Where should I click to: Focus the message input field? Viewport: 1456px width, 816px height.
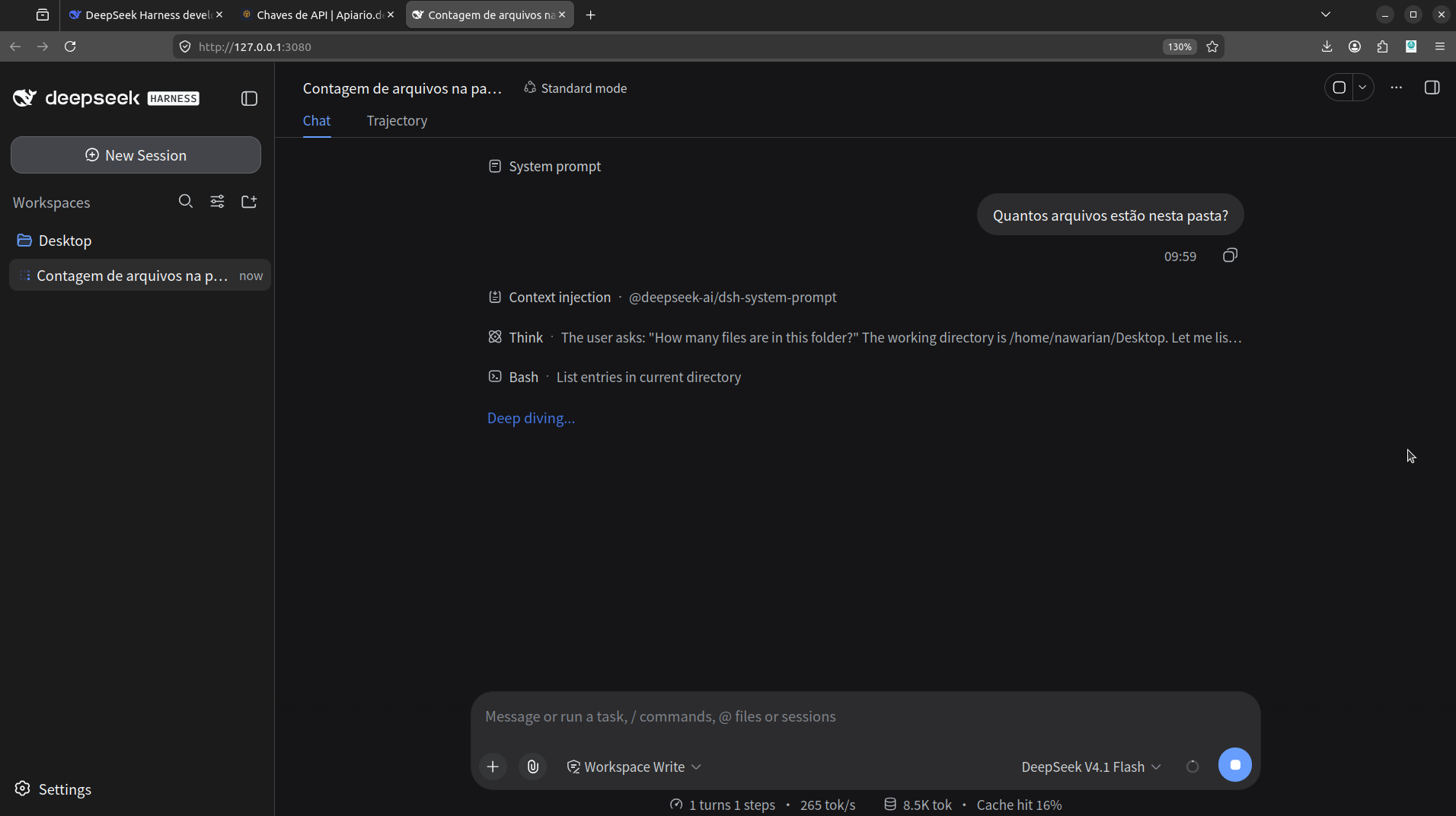tap(865, 717)
